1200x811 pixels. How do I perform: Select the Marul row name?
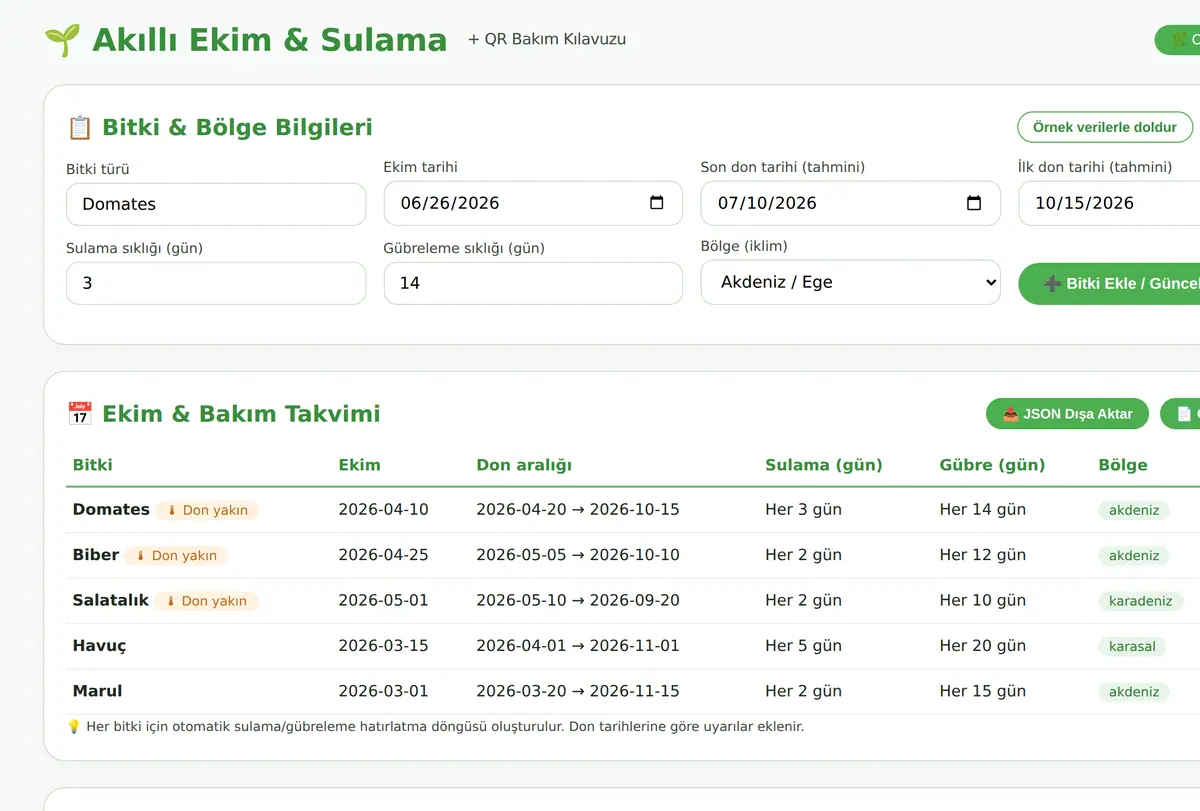point(98,691)
